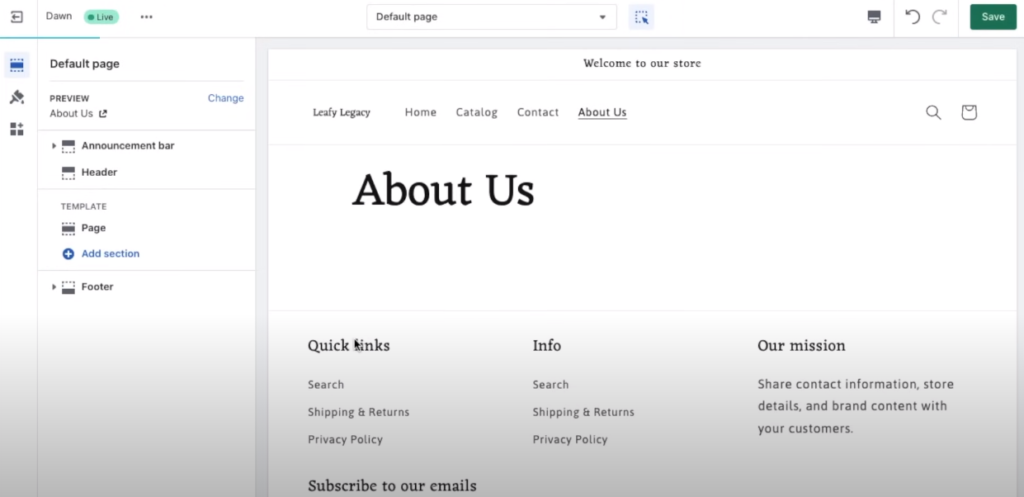Click Search under Quick links
The image size is (1024, 497).
coord(326,385)
